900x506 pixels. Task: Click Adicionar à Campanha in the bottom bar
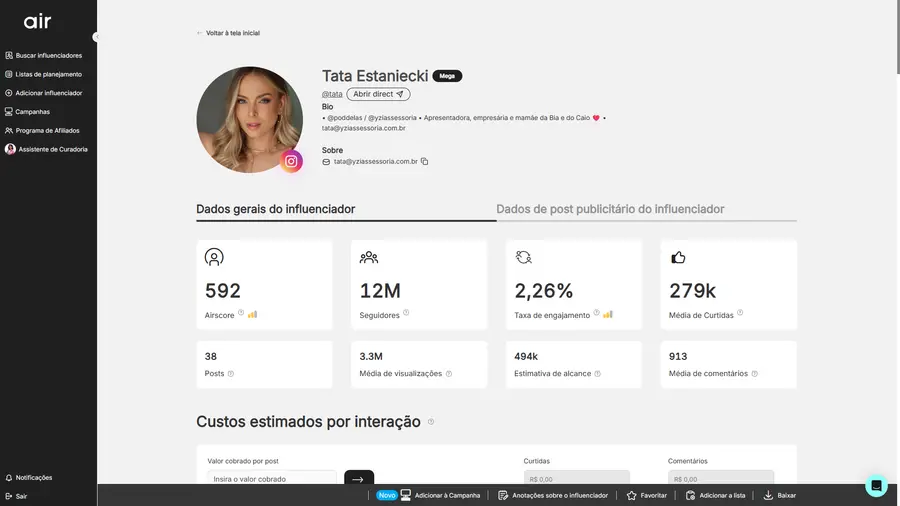(441, 495)
